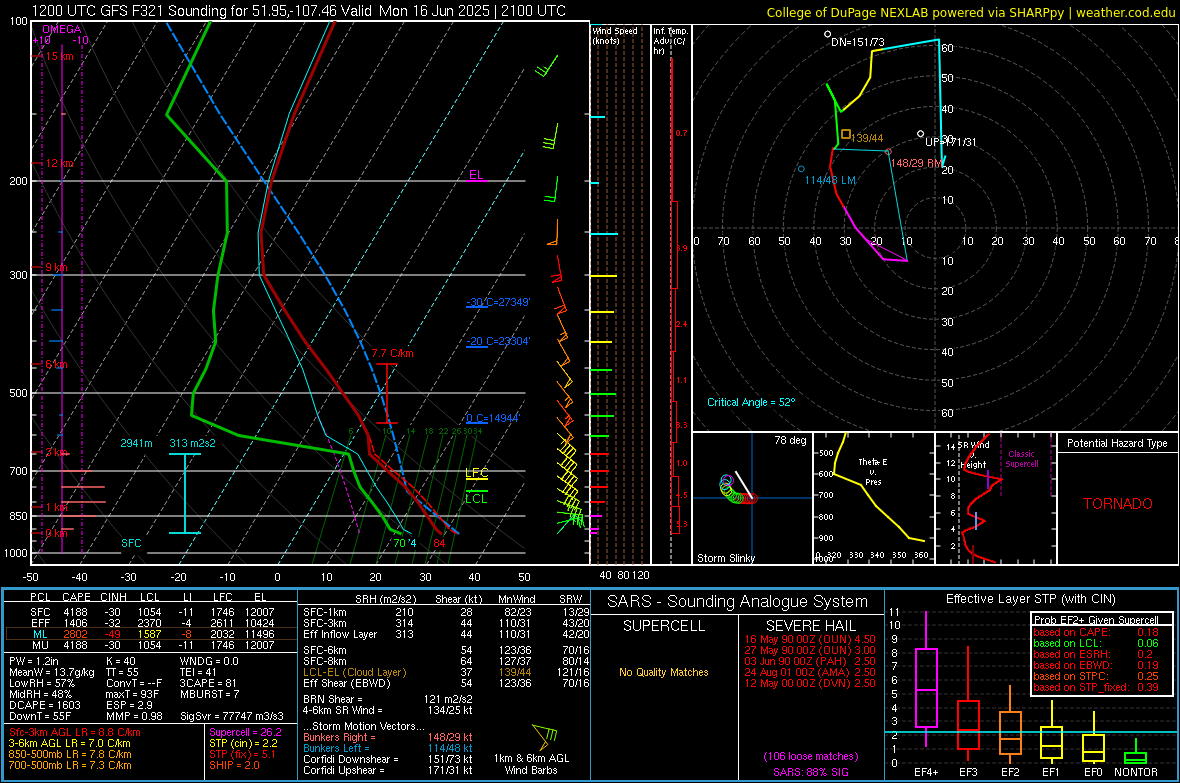
Task: Click the 'LCL-EL (Cloud Layer)' shear row
Action: [x=446, y=672]
